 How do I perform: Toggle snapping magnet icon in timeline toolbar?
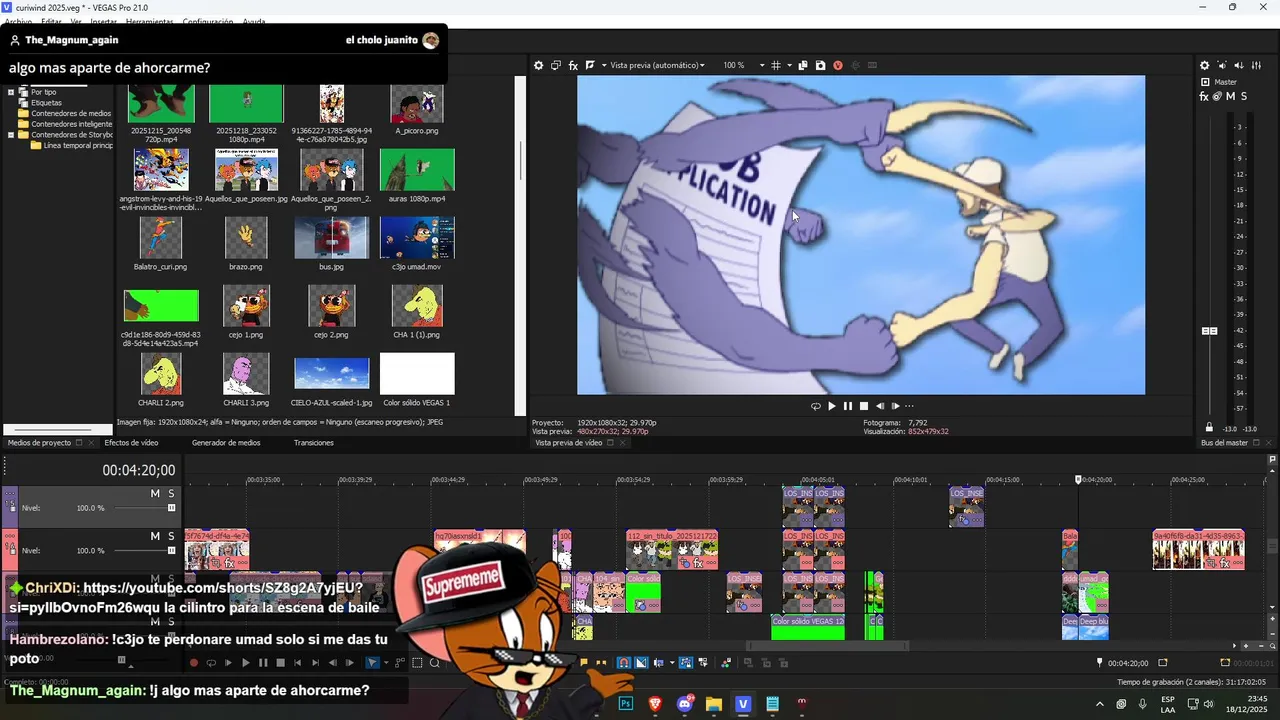pos(624,663)
